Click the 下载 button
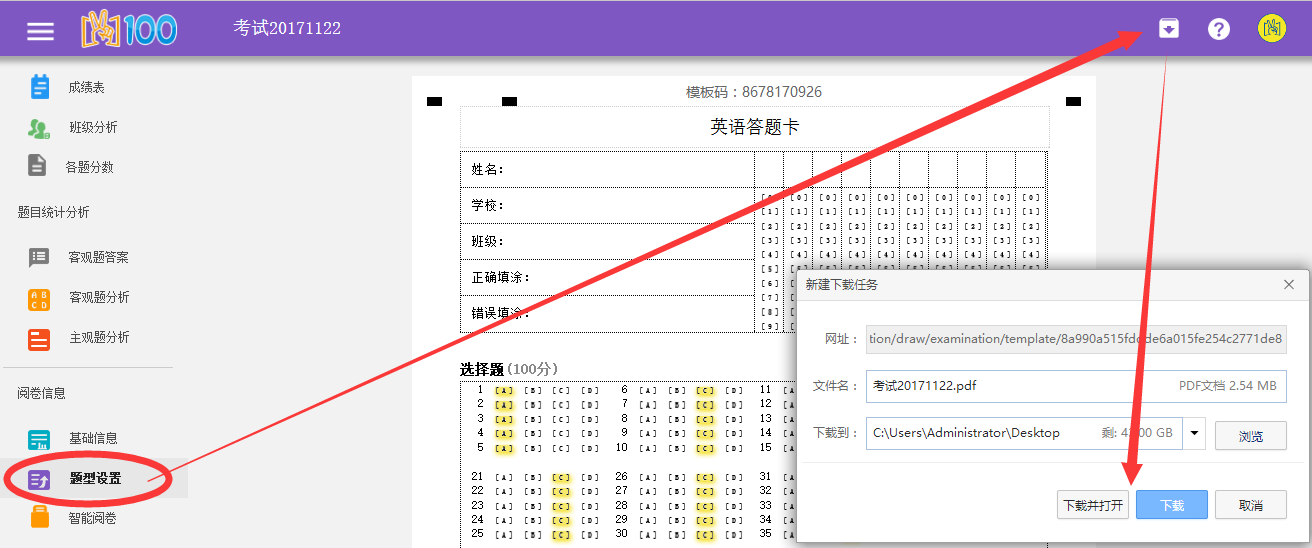Image resolution: width=1312 pixels, height=548 pixels. [x=1171, y=505]
